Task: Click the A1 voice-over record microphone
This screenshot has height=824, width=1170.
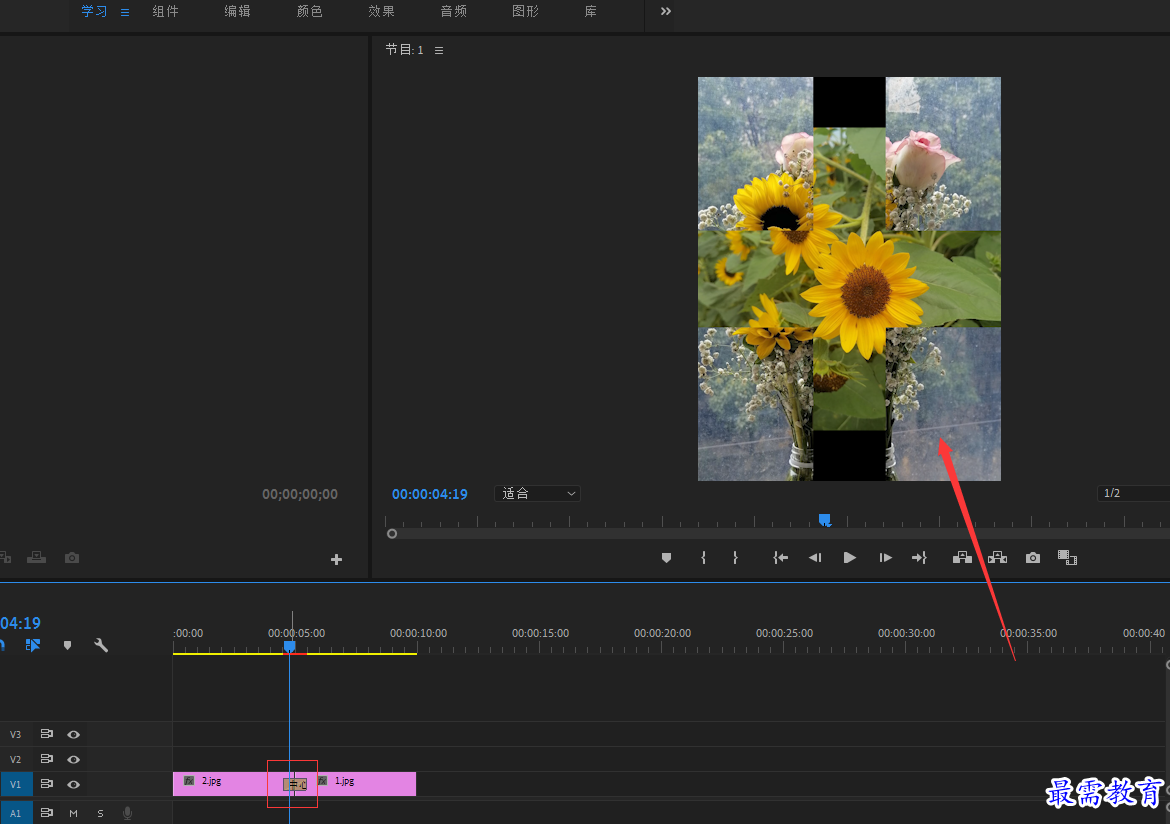Action: point(128,813)
